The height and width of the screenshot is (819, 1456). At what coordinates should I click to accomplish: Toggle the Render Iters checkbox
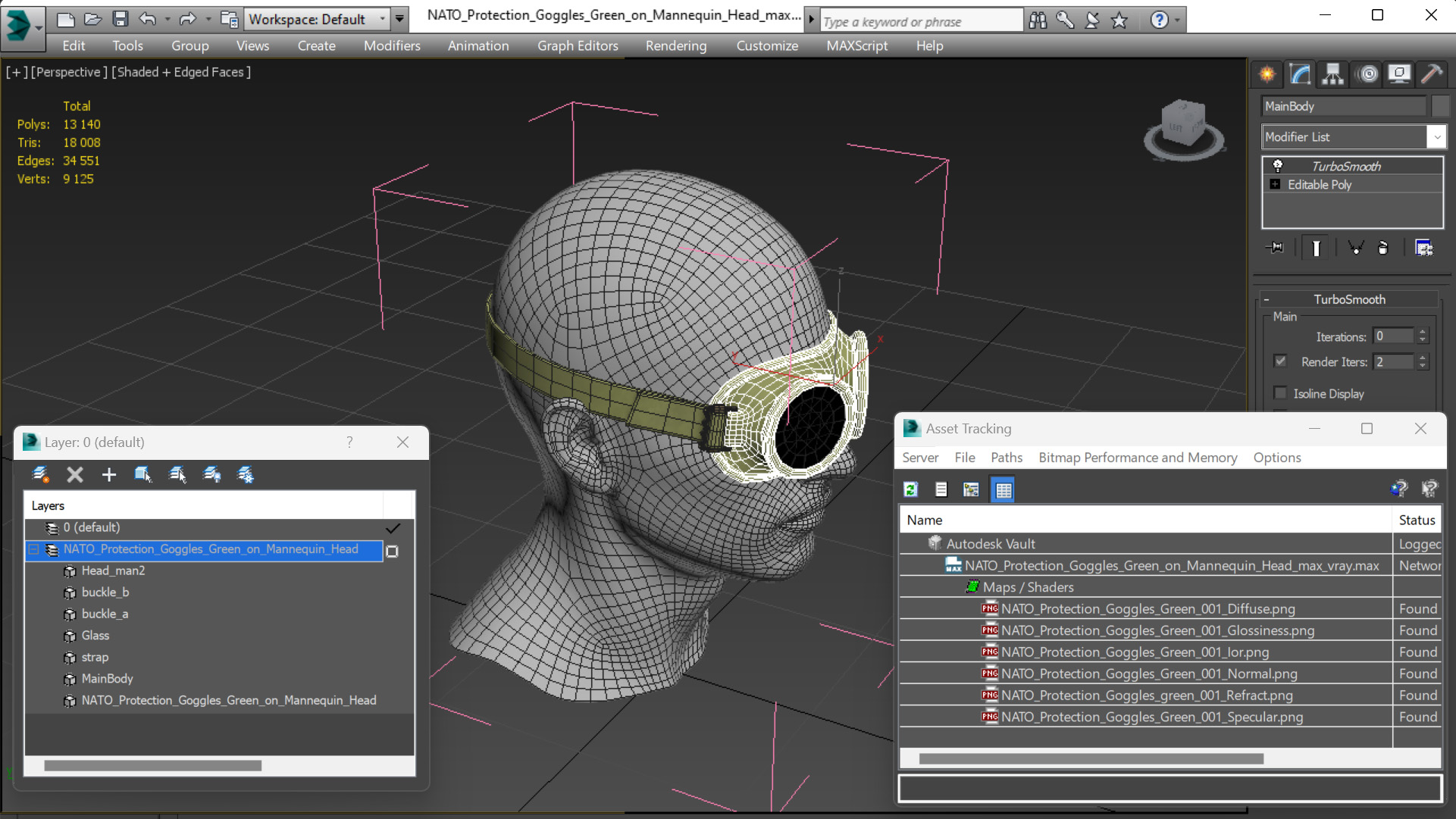click(1280, 361)
